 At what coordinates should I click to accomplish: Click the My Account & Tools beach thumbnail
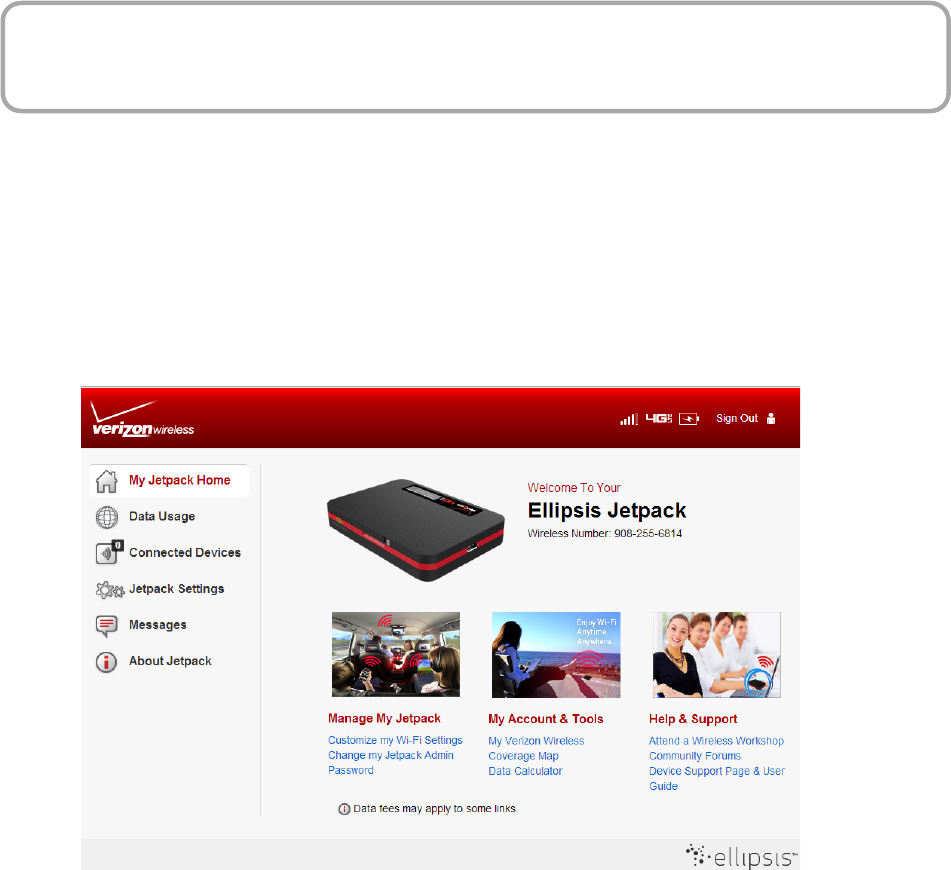coord(556,655)
